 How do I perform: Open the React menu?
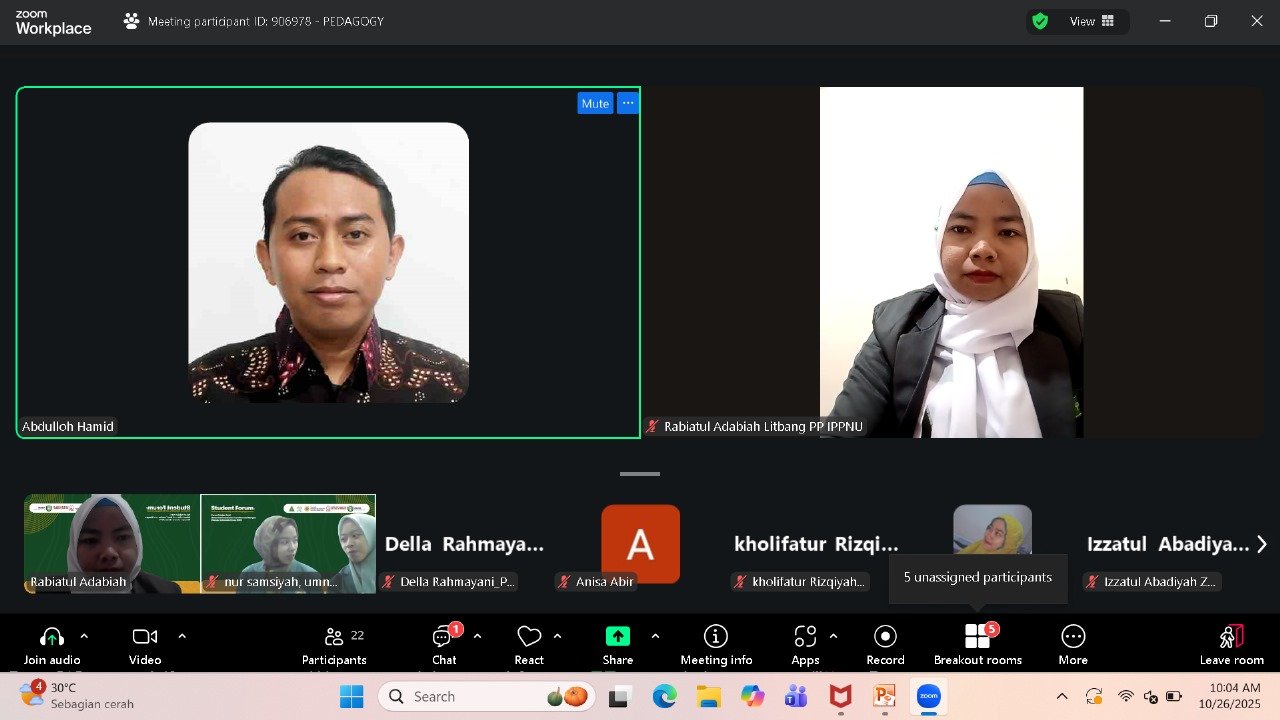pyautogui.click(x=529, y=644)
